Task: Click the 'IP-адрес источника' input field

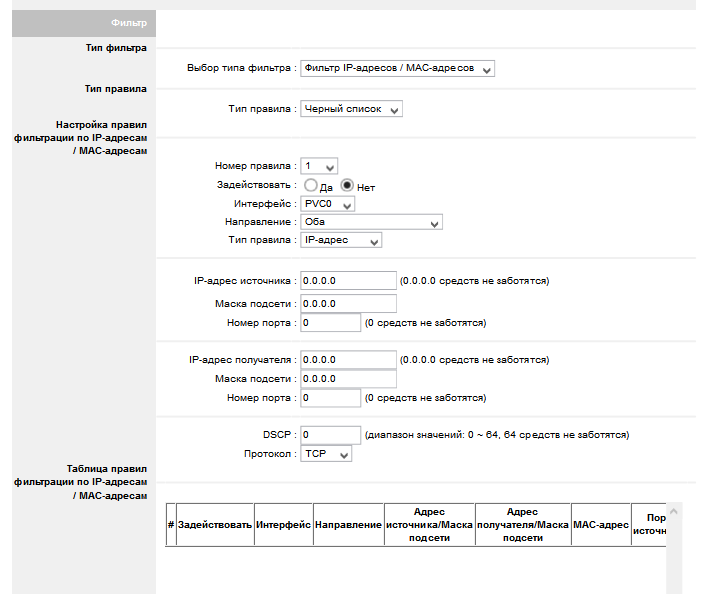Action: [x=348, y=280]
